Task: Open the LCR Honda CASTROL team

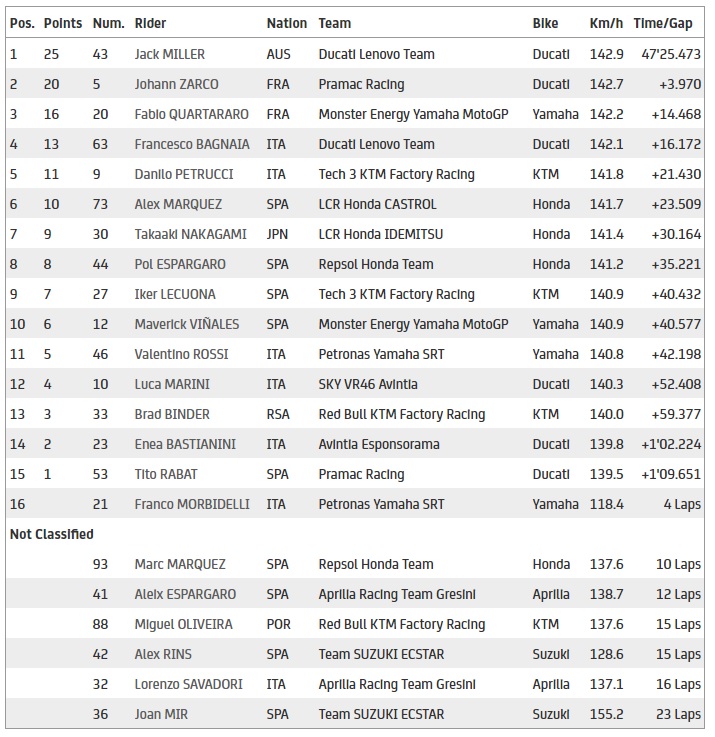Action: 378,204
